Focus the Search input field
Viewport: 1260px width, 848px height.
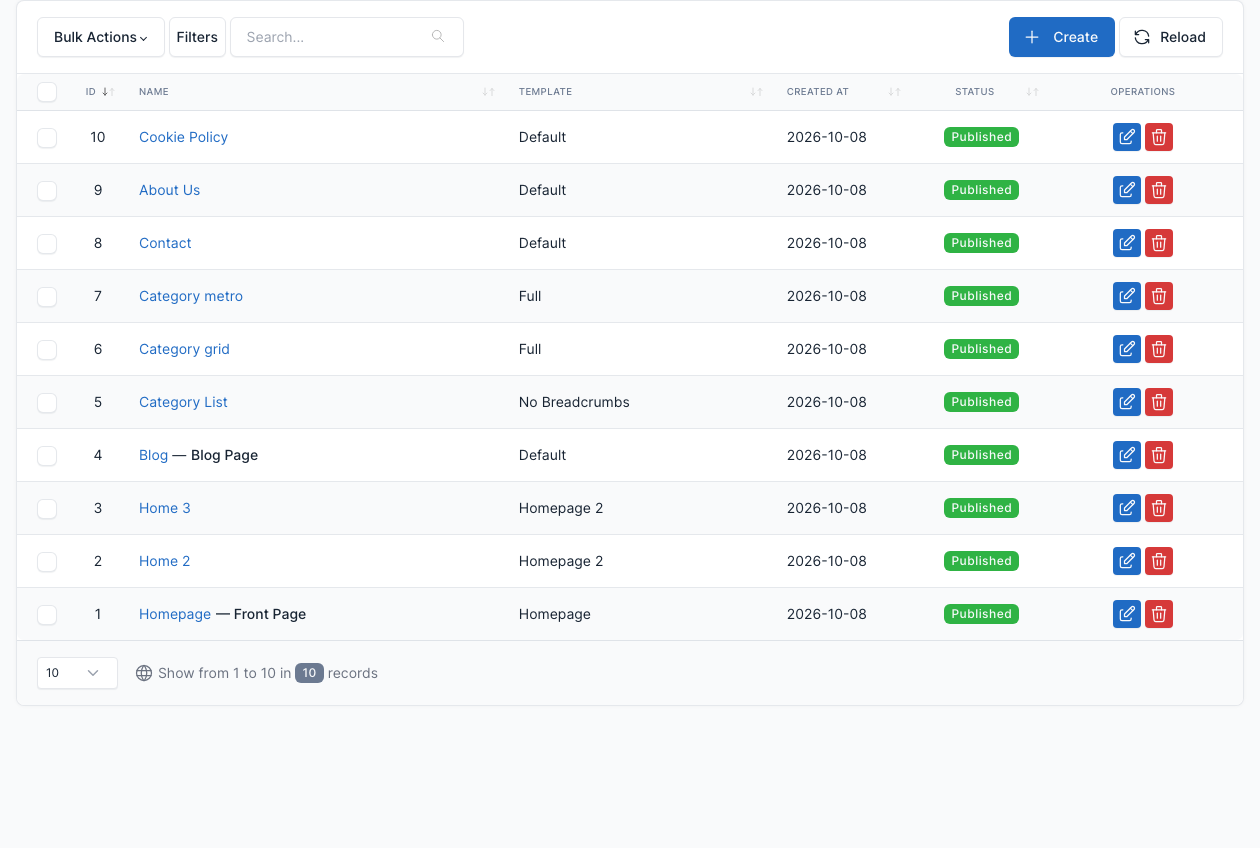(347, 37)
